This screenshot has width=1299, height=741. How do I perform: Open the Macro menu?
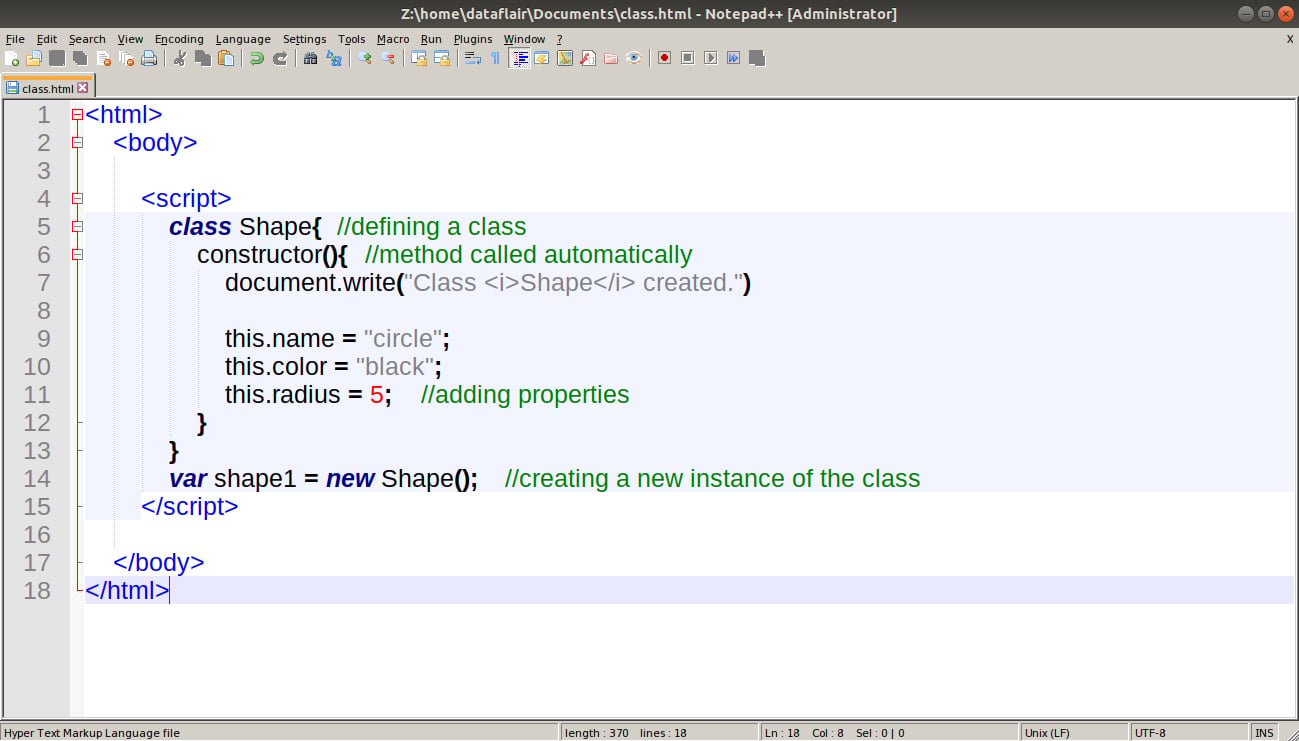(x=393, y=39)
